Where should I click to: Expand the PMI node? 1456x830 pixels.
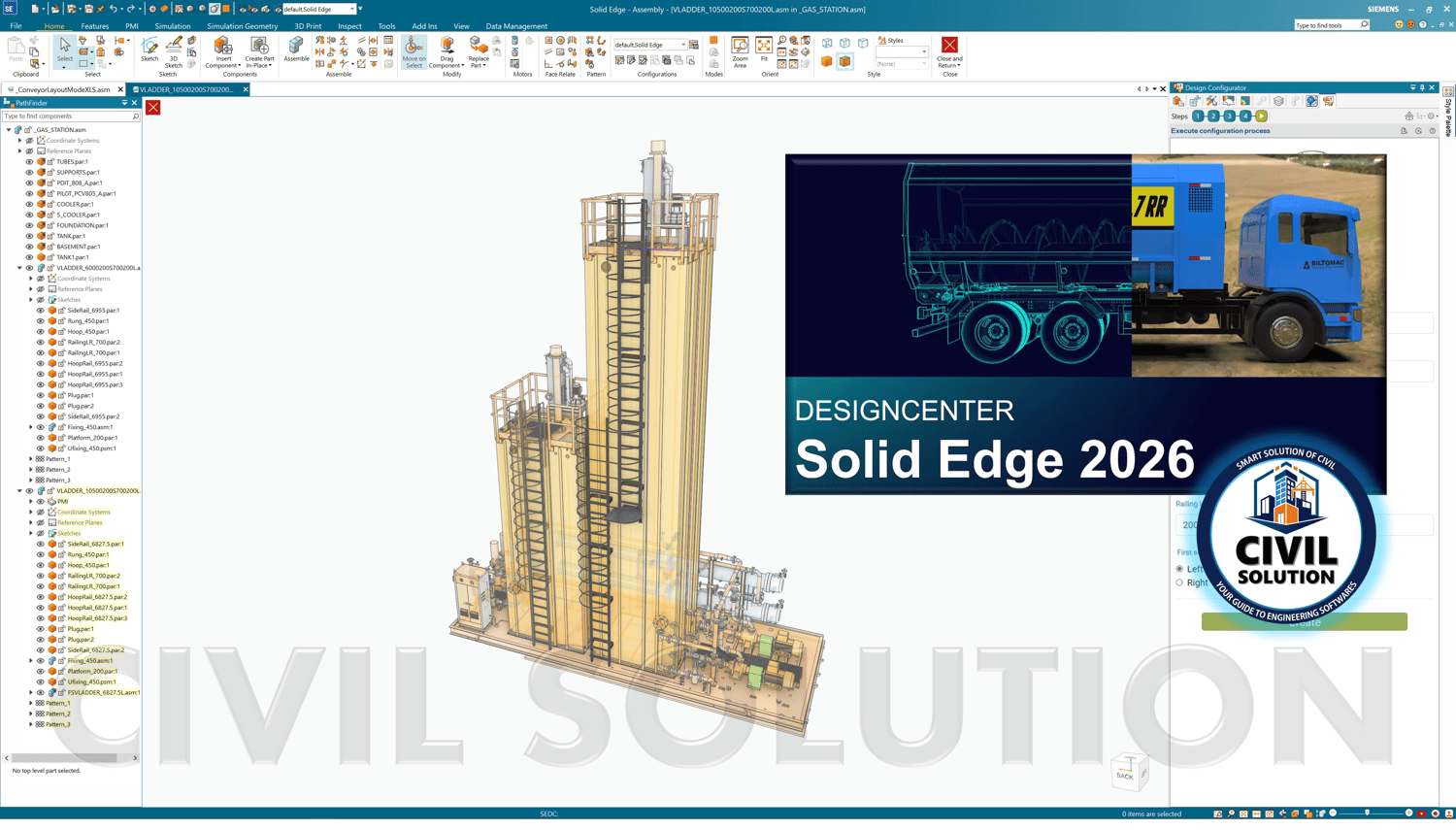pyautogui.click(x=30, y=502)
